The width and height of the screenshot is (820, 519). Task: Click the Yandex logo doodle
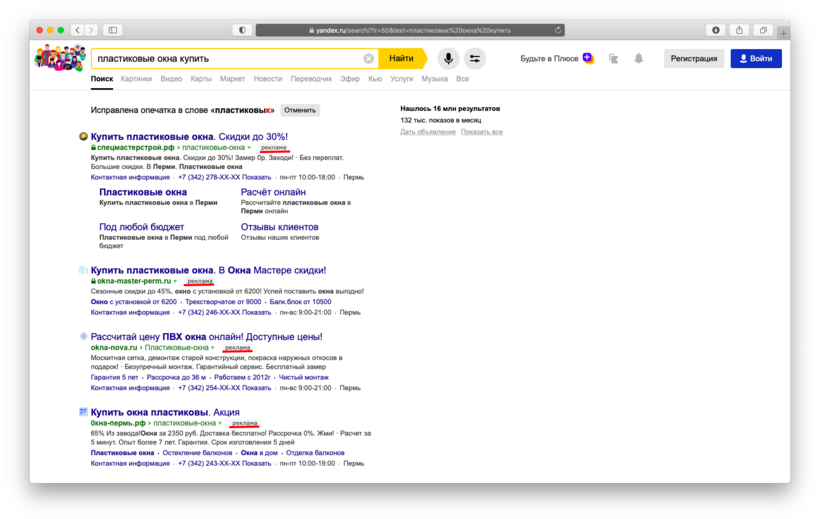coord(60,58)
